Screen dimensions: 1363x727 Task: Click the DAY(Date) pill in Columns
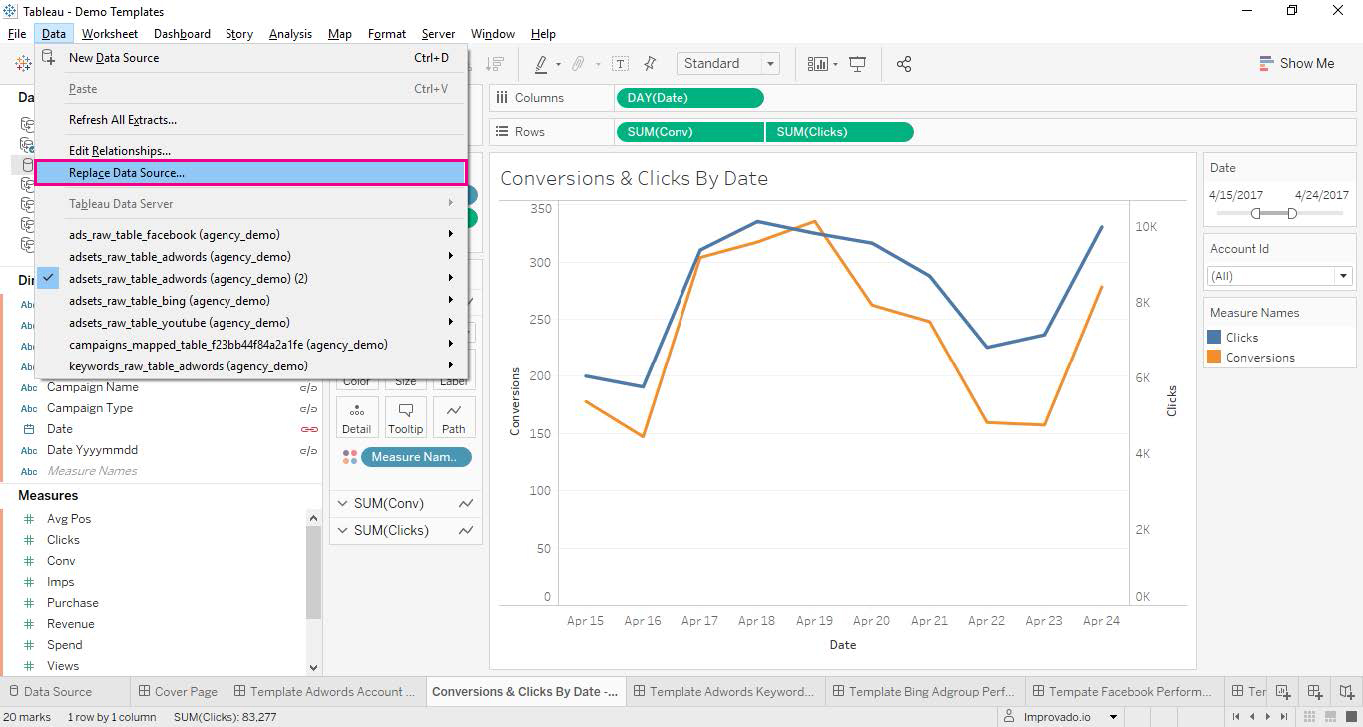click(690, 98)
